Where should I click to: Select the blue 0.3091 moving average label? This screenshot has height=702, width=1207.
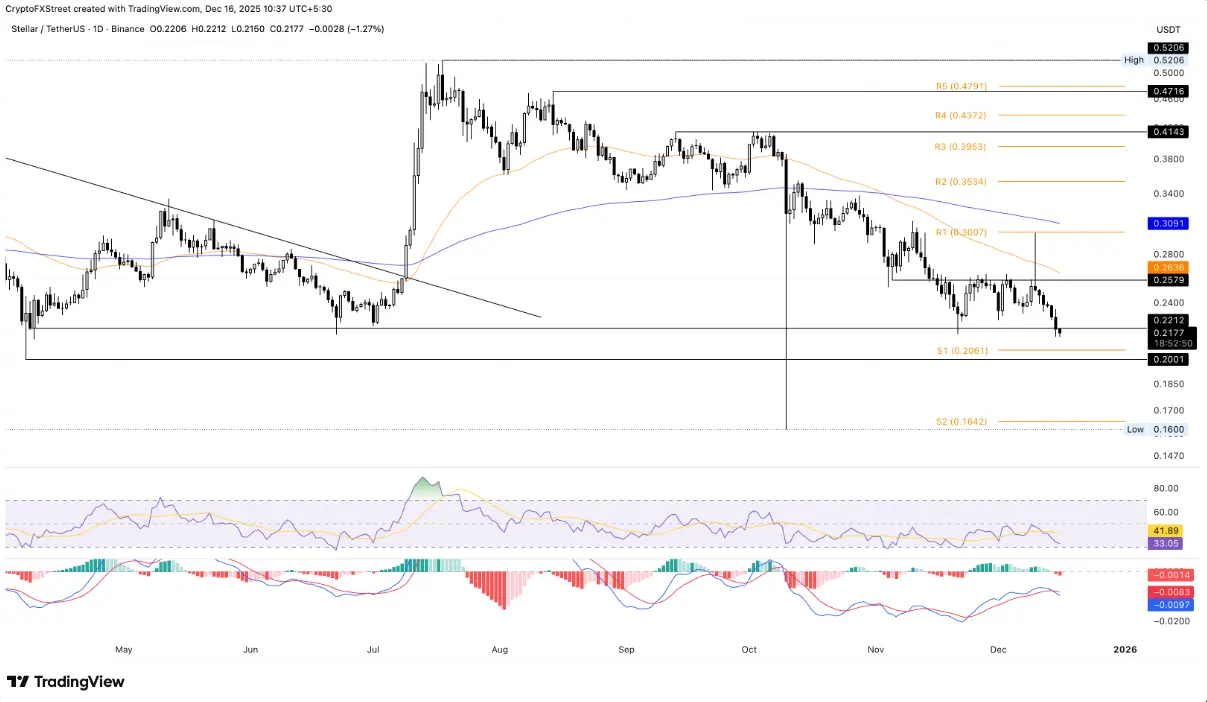click(x=1169, y=224)
